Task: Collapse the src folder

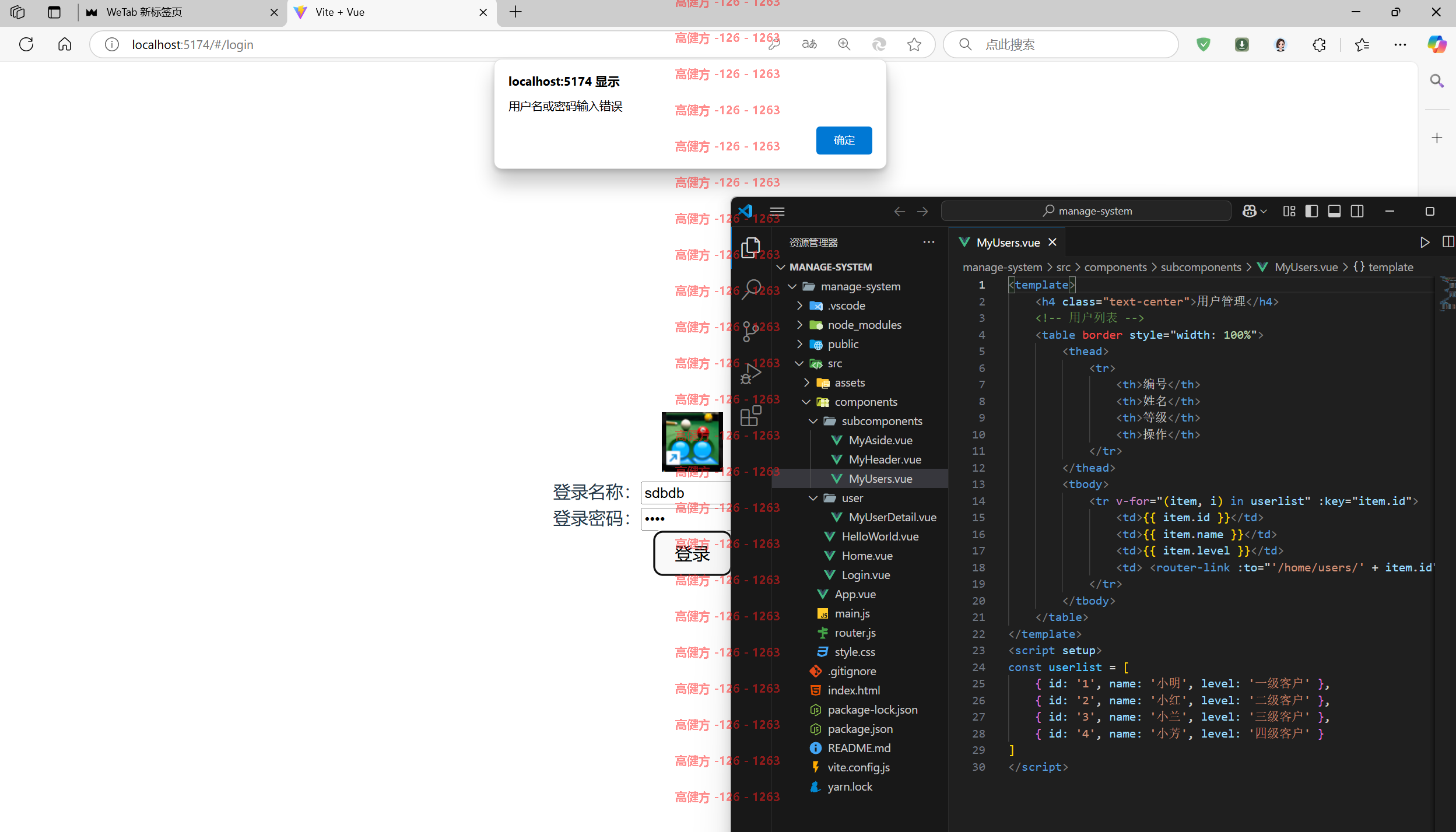Action: point(799,363)
